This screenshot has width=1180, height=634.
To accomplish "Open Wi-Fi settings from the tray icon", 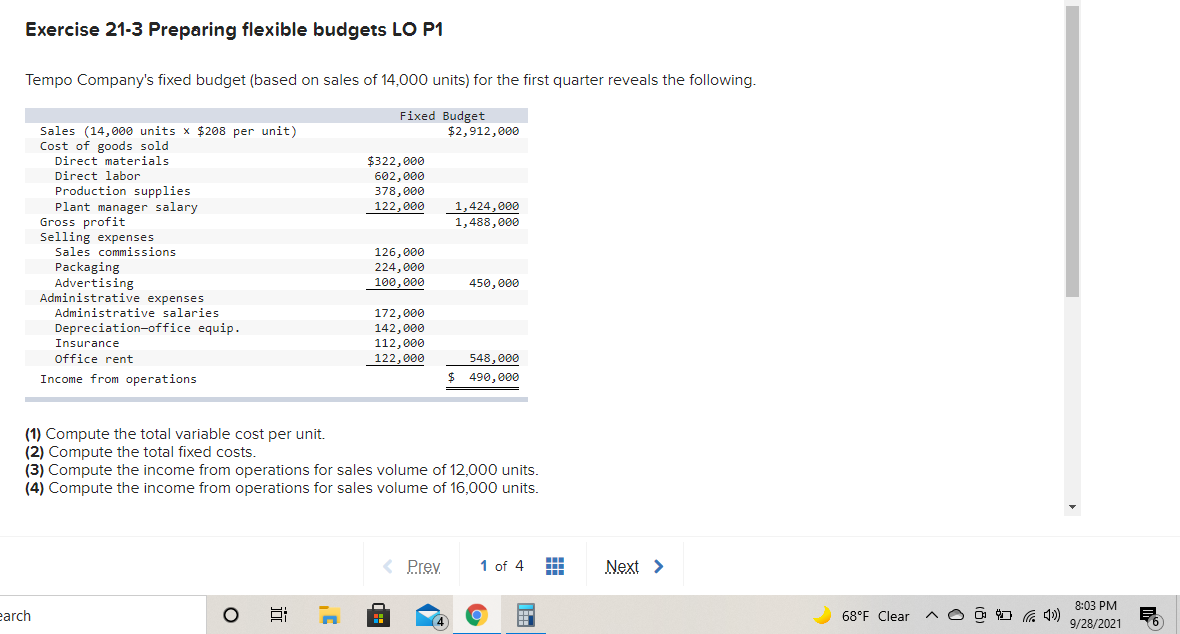I will pos(1031,617).
